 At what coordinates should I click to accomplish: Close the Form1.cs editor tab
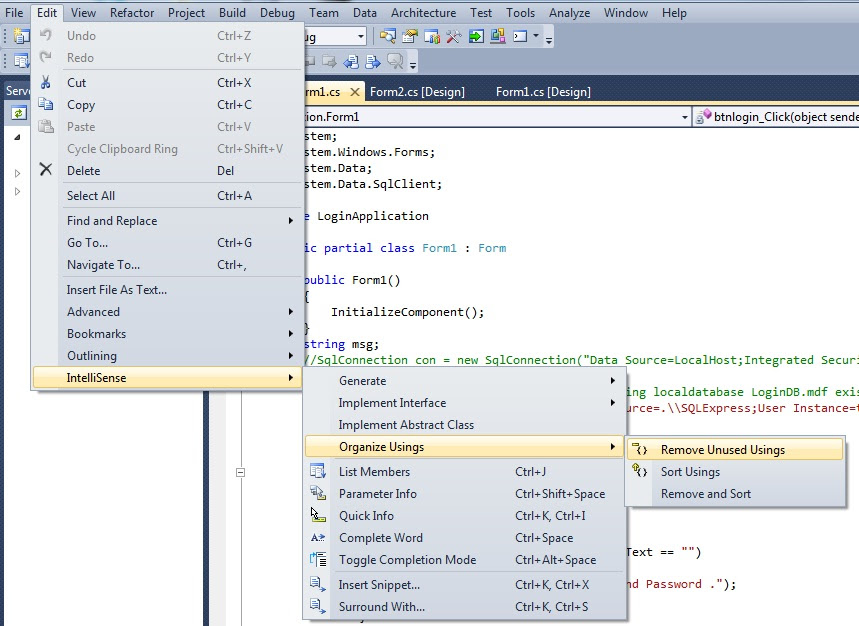pos(355,91)
